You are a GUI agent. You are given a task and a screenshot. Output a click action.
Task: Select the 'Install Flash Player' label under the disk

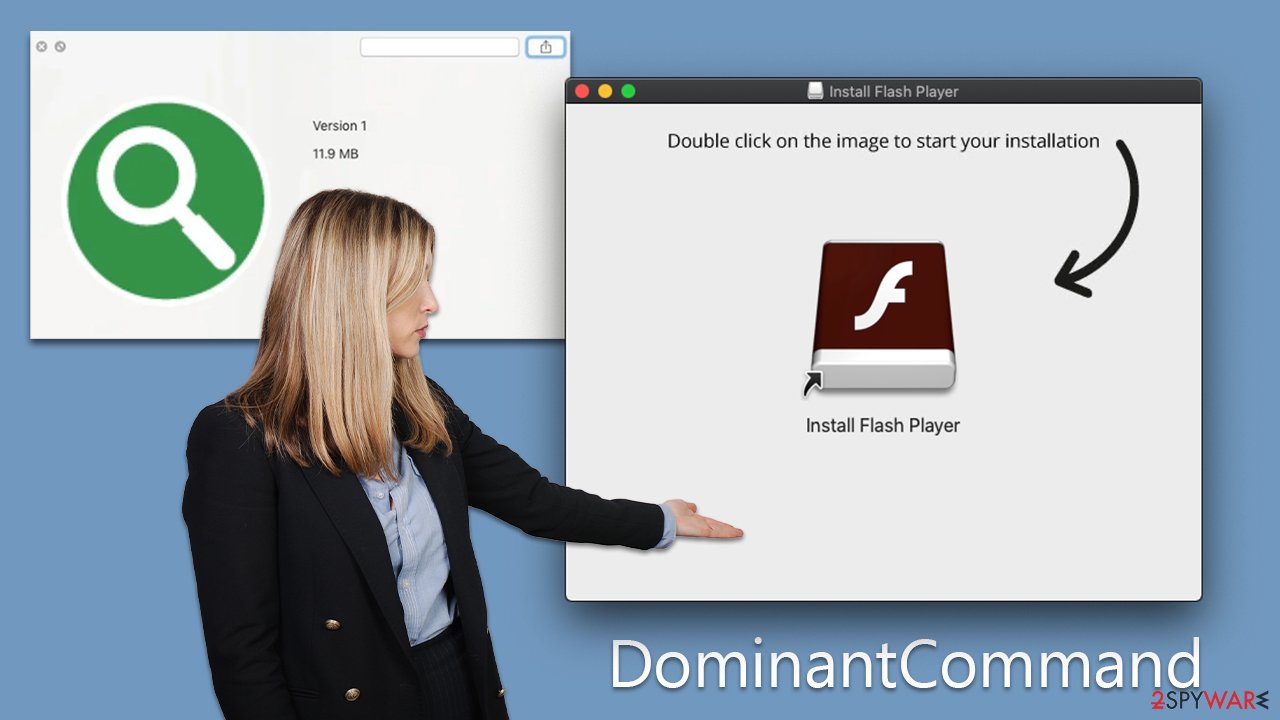point(883,425)
